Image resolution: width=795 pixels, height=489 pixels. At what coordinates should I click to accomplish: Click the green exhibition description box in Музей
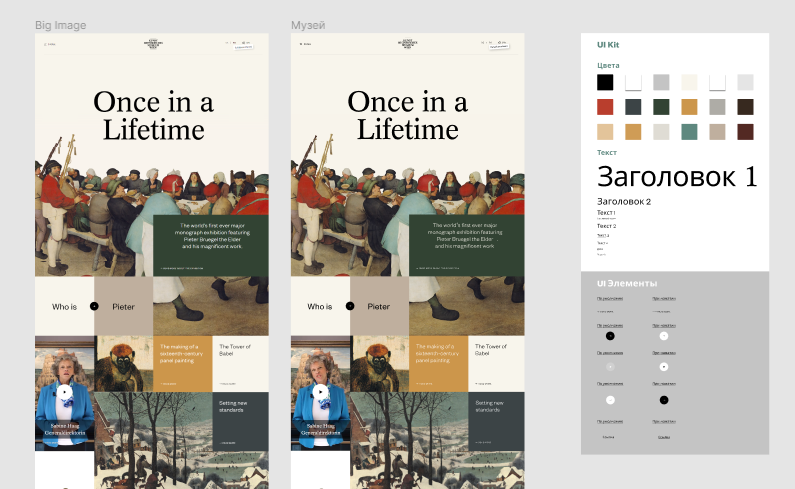[466, 246]
